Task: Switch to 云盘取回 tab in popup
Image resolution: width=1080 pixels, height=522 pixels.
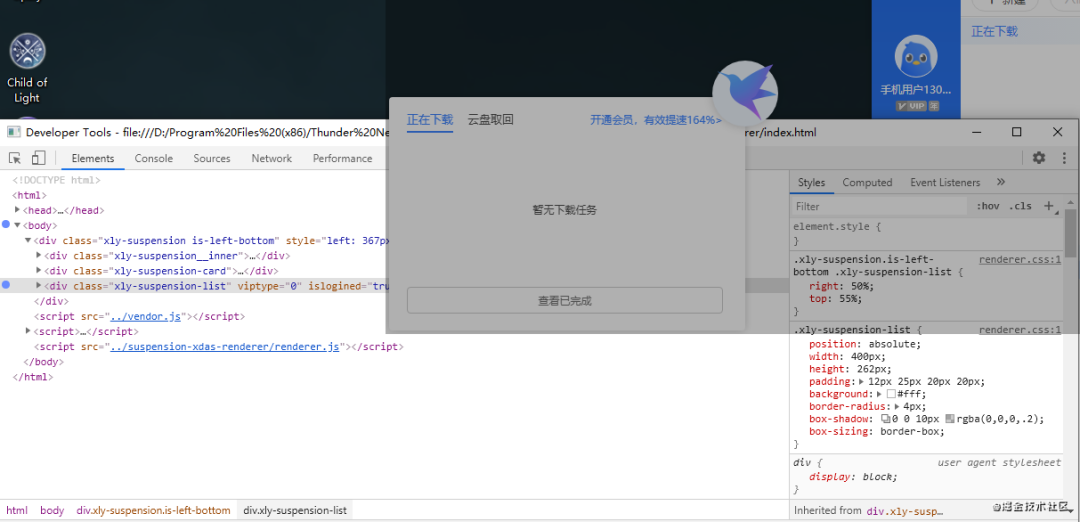Action: click(490, 120)
